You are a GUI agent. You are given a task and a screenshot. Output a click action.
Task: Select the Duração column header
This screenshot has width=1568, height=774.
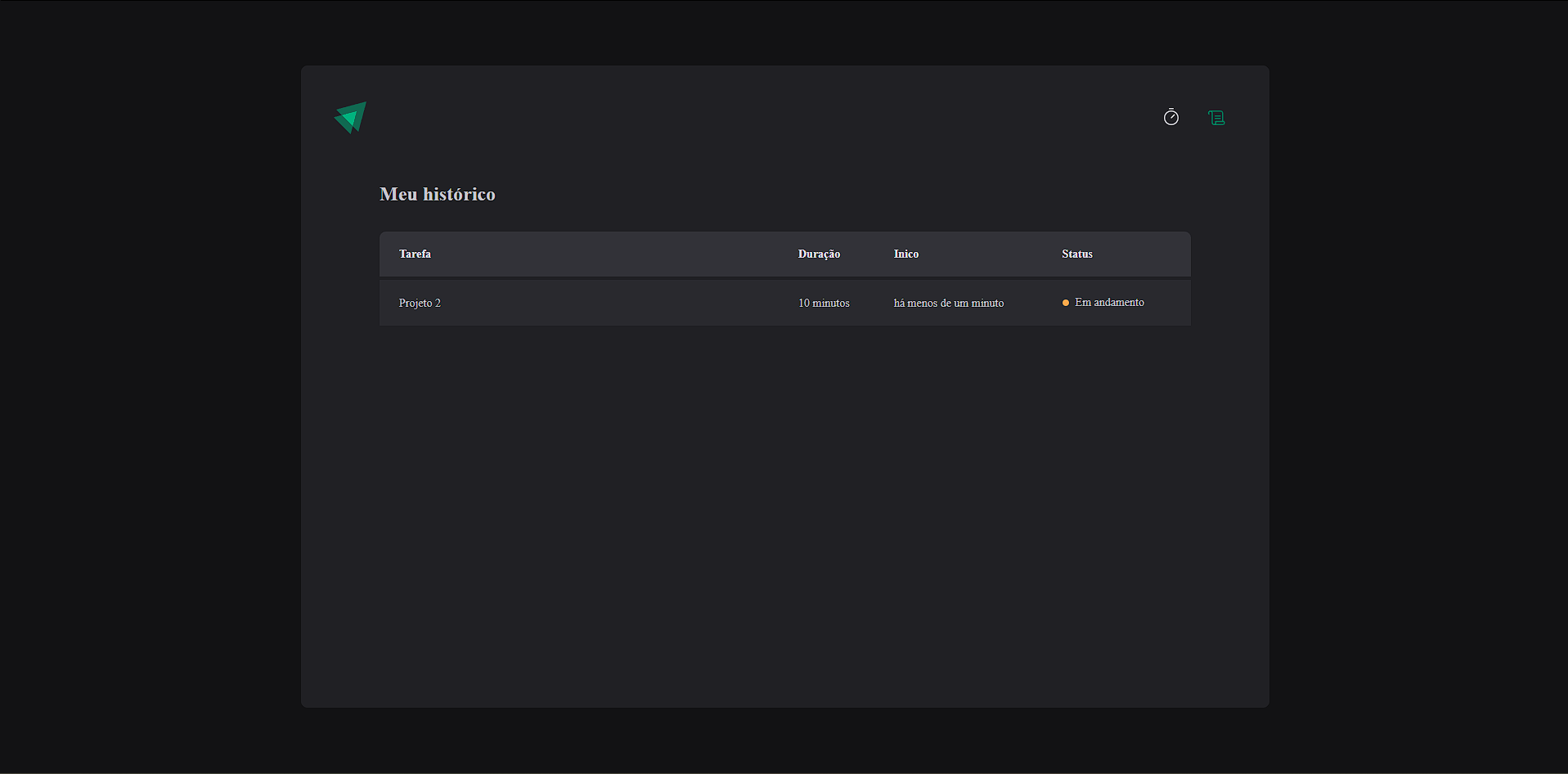click(x=819, y=254)
